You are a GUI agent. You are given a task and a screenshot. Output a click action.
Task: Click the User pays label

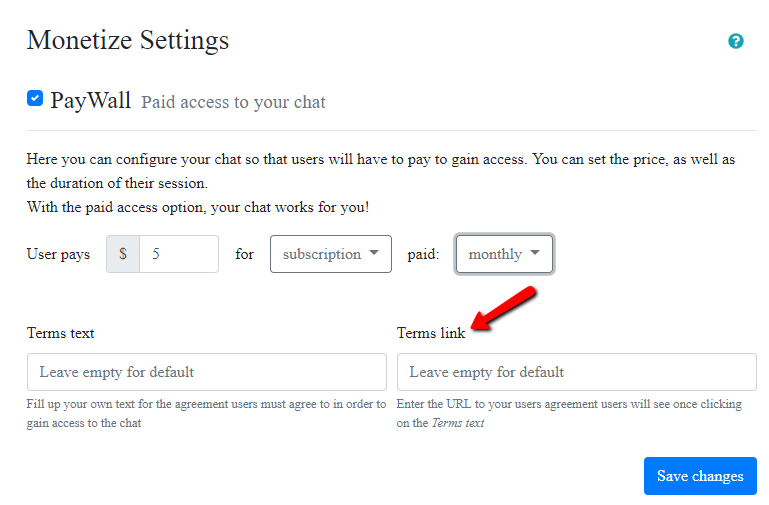(58, 254)
